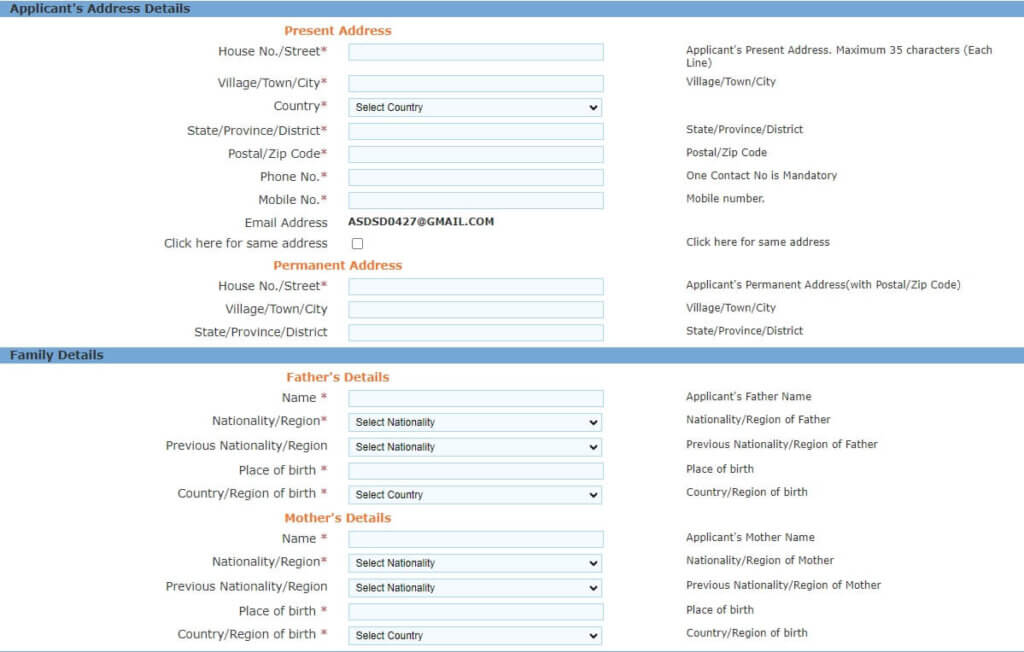Expand Mother's Nationality/Region dropdown
Screen dimensions: 1024x652
pos(475,563)
